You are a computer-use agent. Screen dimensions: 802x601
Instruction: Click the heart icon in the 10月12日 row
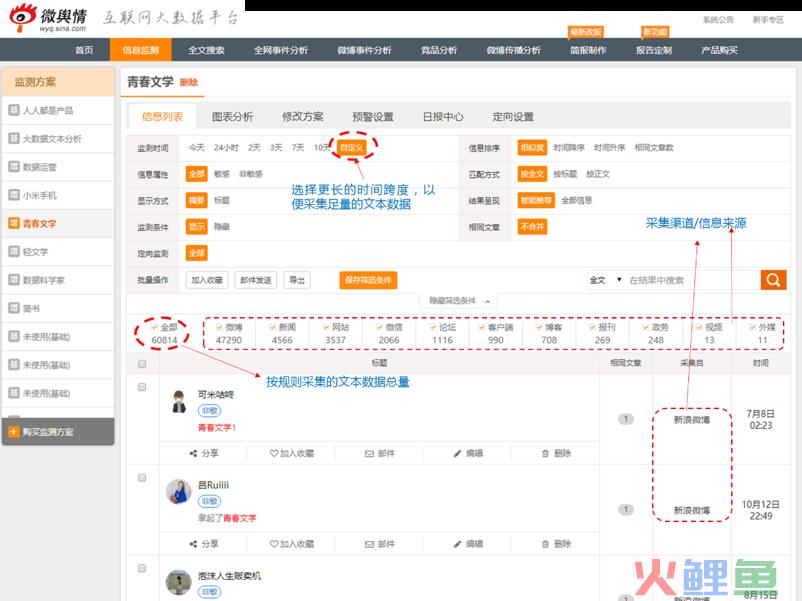(x=274, y=544)
